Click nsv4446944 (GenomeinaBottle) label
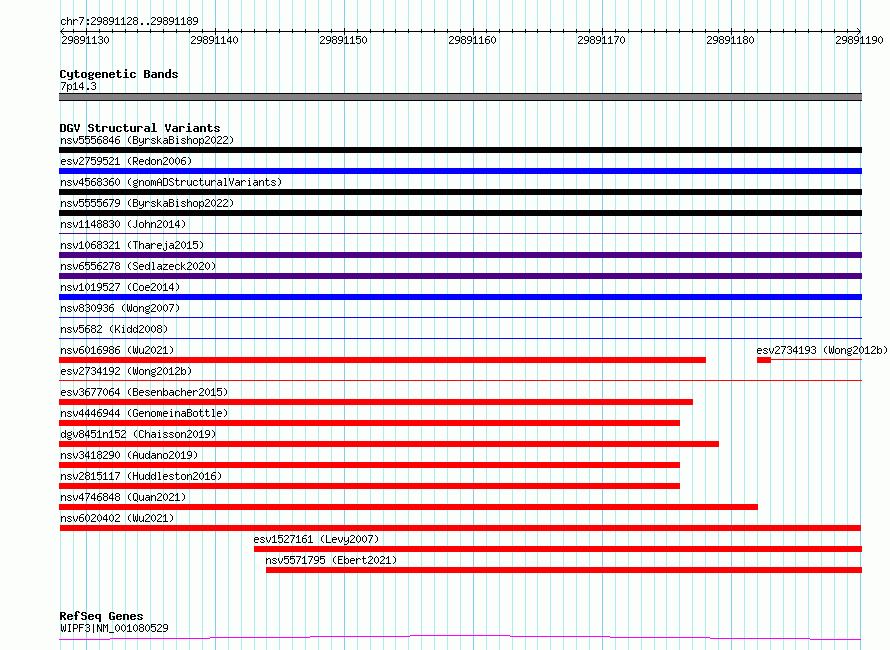 click(144, 413)
